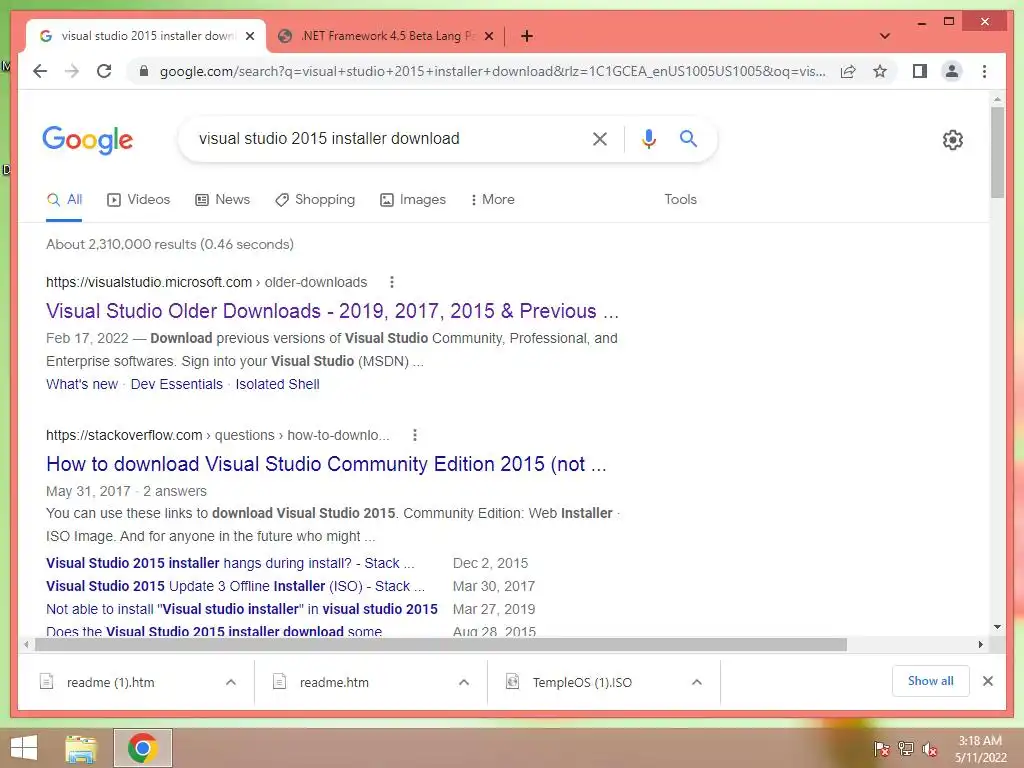The height and width of the screenshot is (768, 1024).
Task: Toggle the Chrome side panel icon
Action: coord(920,71)
